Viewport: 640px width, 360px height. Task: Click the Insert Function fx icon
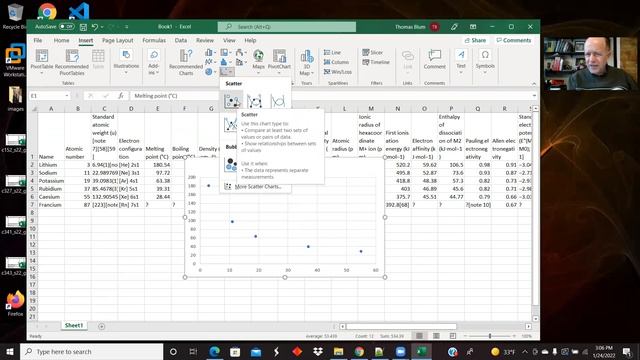[121, 96]
